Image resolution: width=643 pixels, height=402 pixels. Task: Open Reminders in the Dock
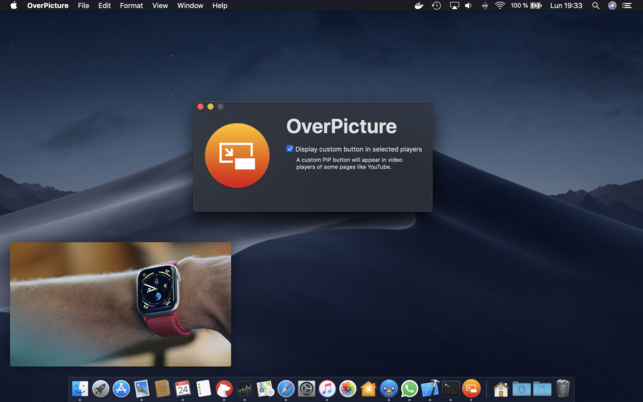pyautogui.click(x=203, y=388)
